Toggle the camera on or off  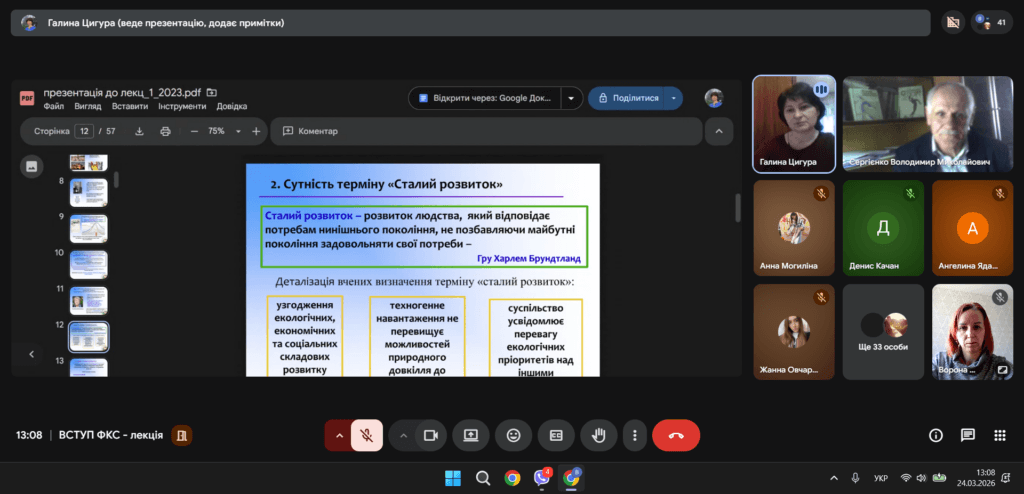[431, 435]
